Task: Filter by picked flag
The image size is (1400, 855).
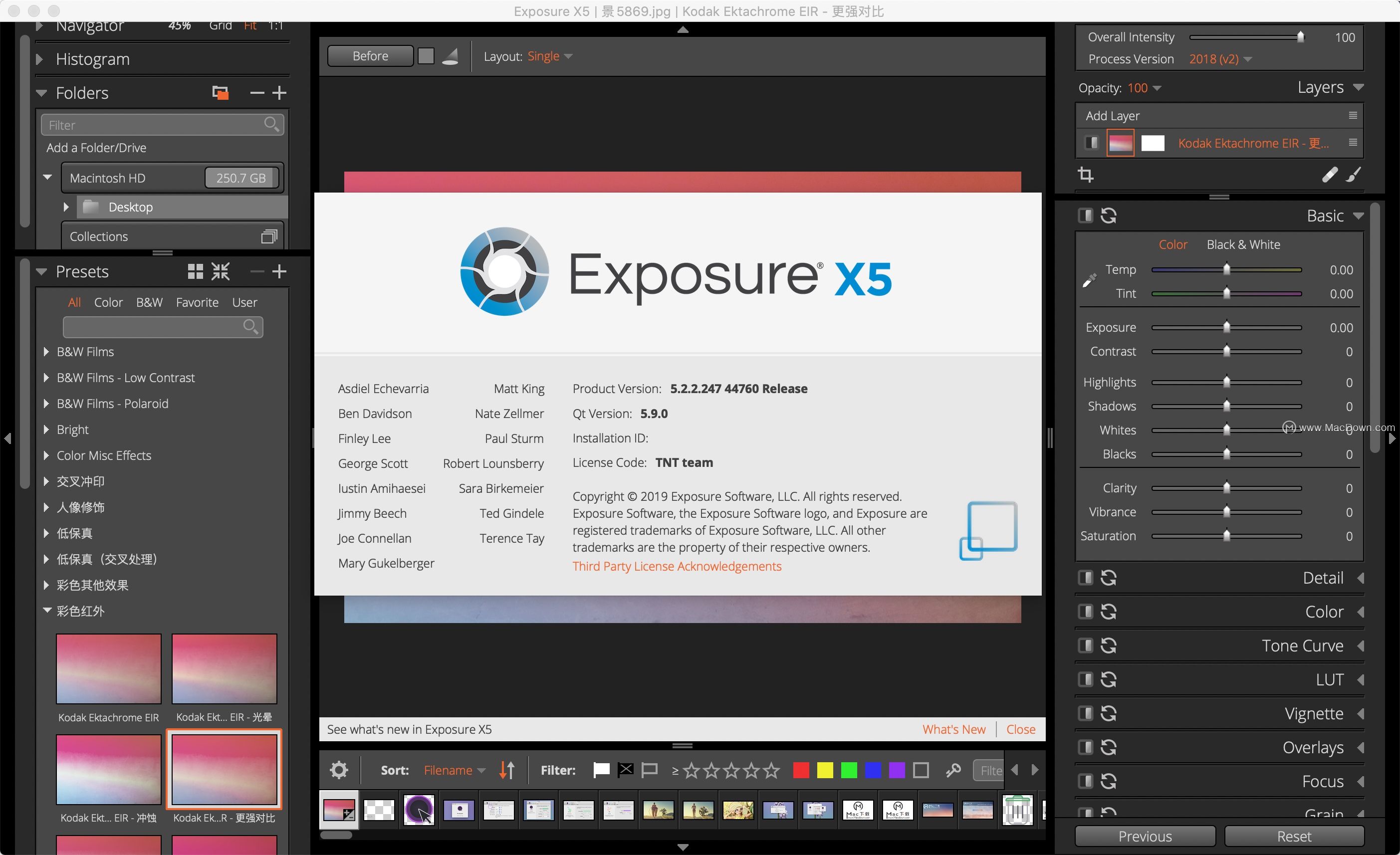Action: click(601, 770)
